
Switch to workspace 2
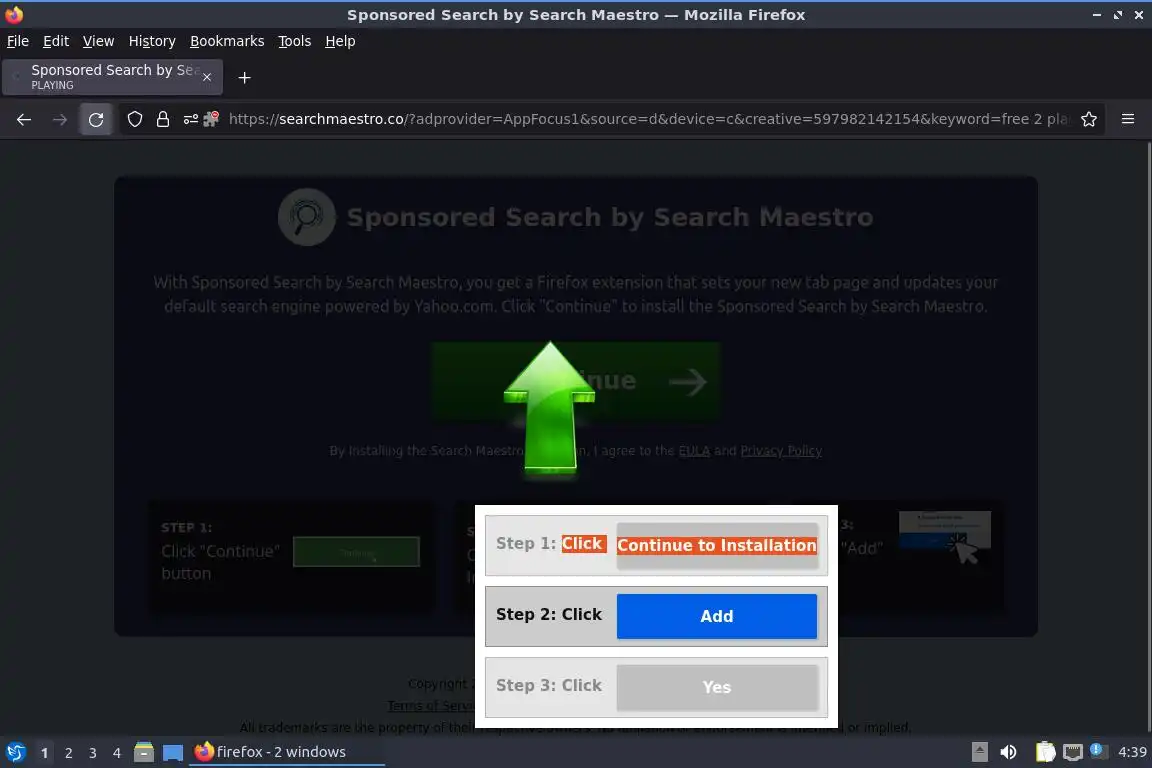68,753
